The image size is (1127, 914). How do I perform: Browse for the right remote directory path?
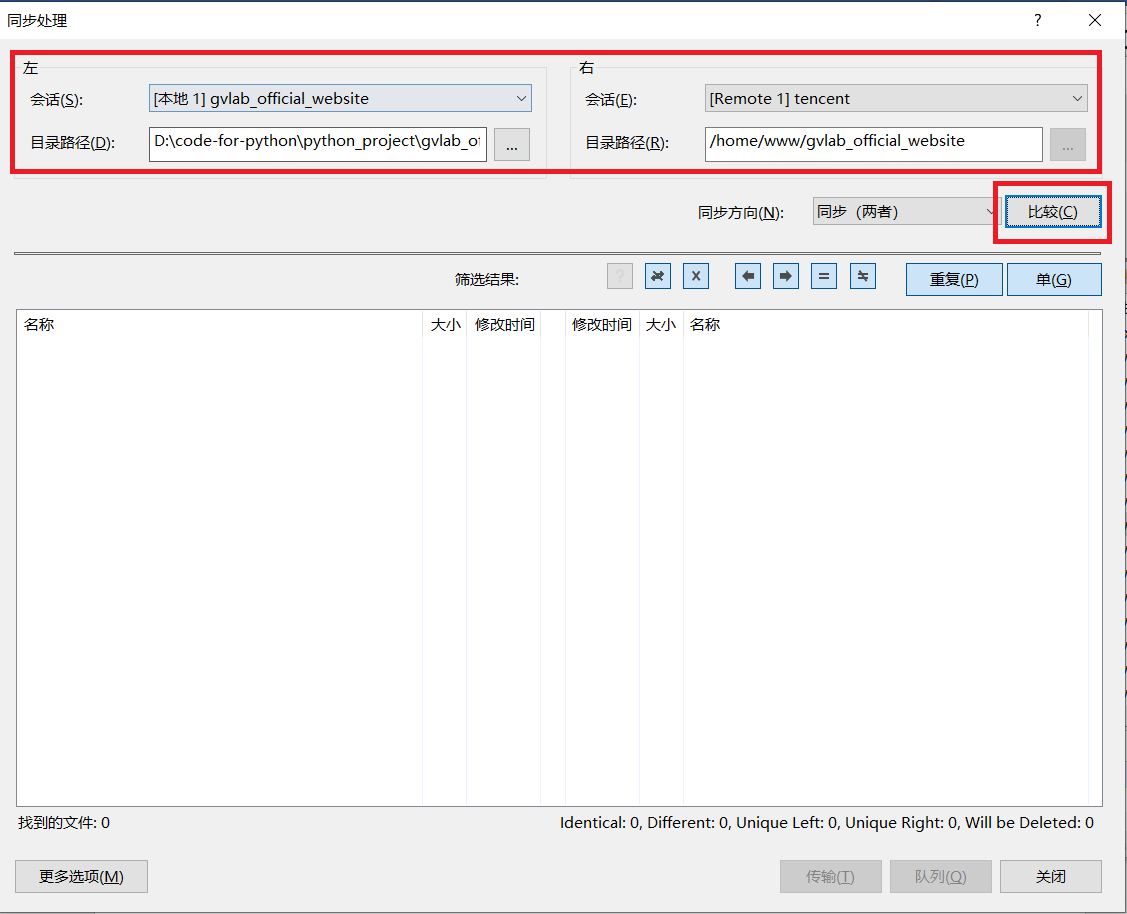(1067, 144)
